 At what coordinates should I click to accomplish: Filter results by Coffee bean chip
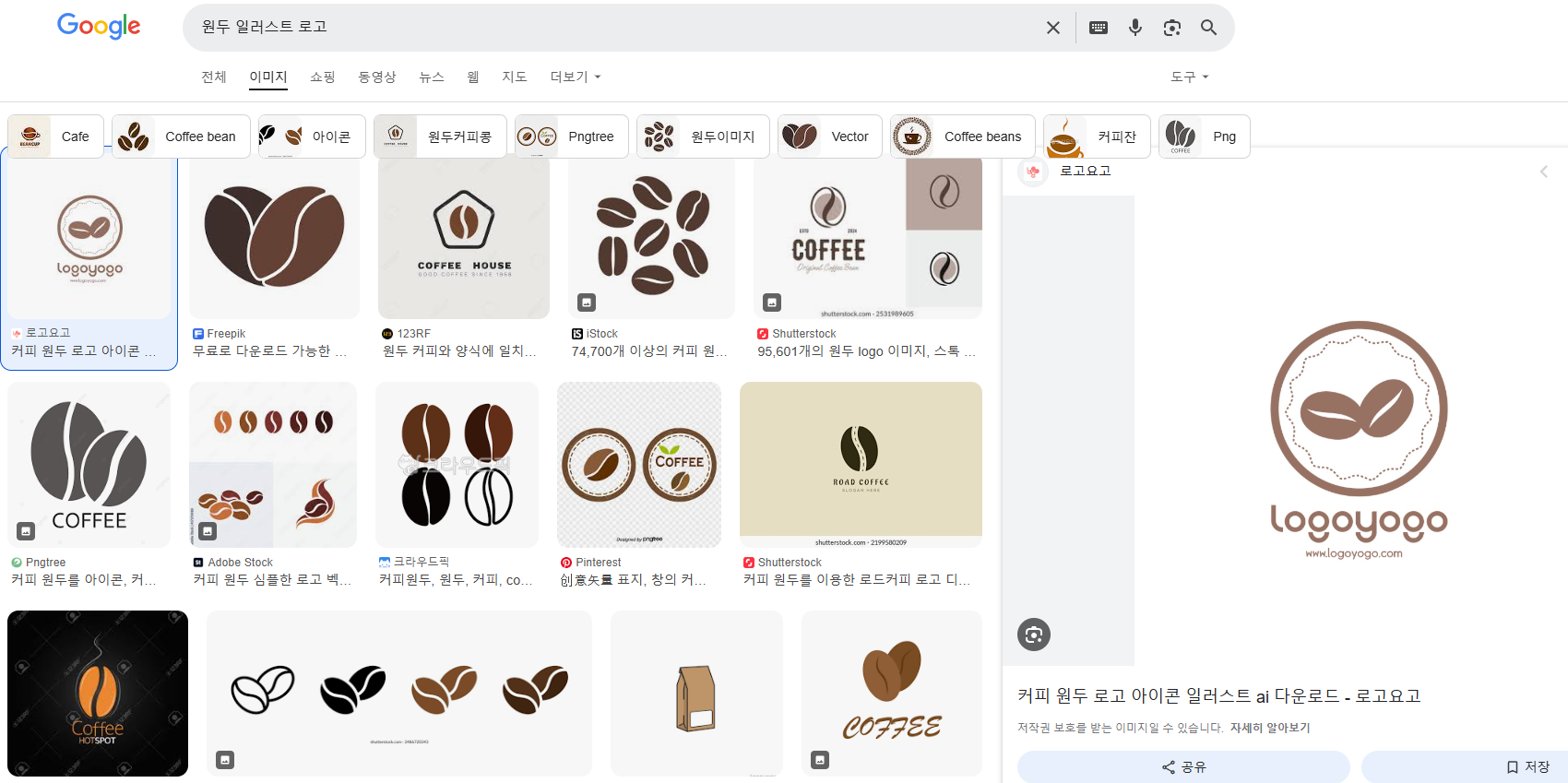[x=181, y=136]
